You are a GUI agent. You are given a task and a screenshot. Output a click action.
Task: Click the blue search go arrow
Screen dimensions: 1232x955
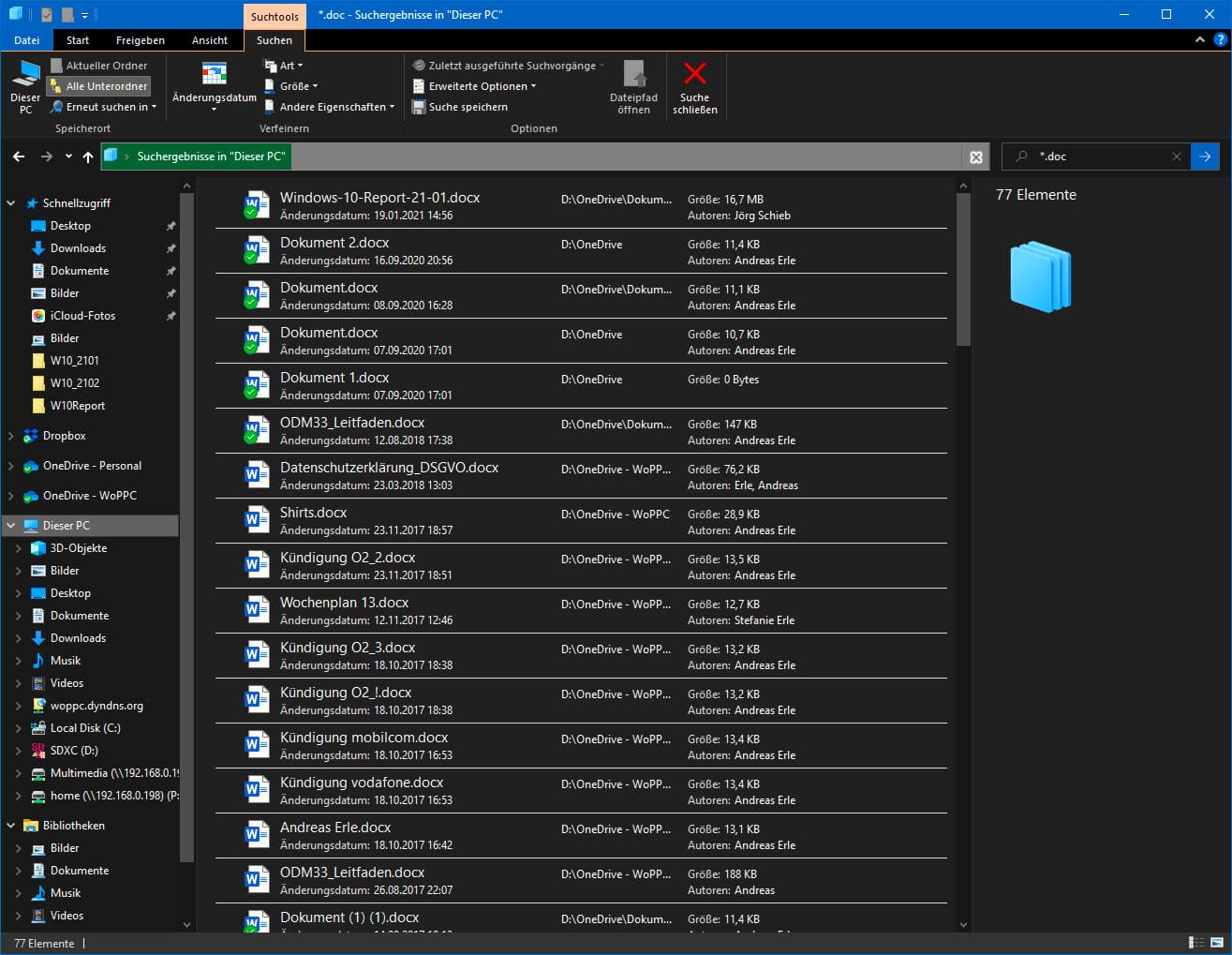coord(1205,157)
